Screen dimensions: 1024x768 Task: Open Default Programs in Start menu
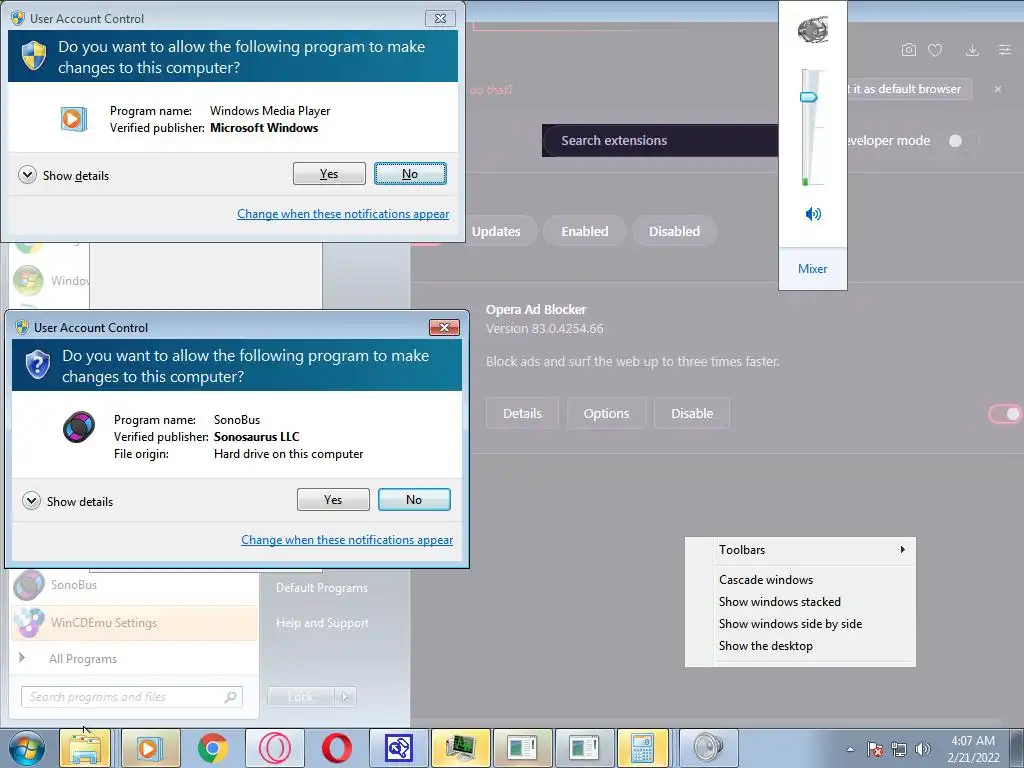[322, 588]
